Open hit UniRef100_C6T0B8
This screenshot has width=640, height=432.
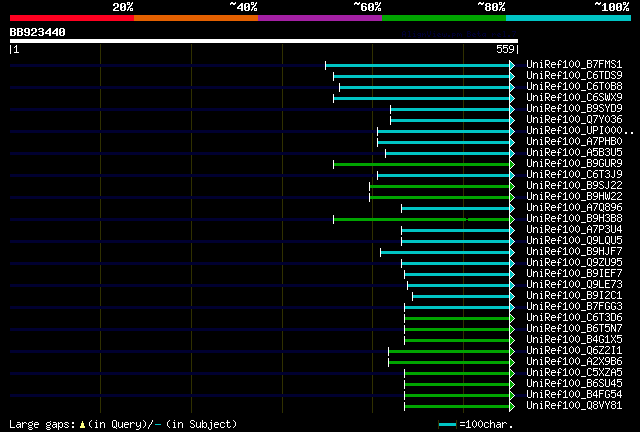tap(574, 86)
